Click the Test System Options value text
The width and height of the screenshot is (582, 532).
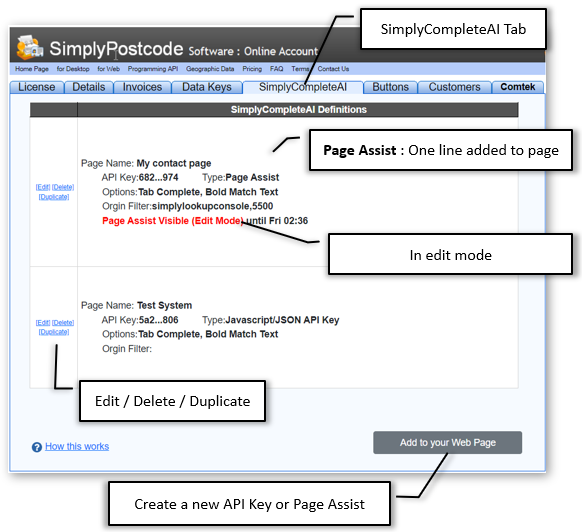pos(208,334)
